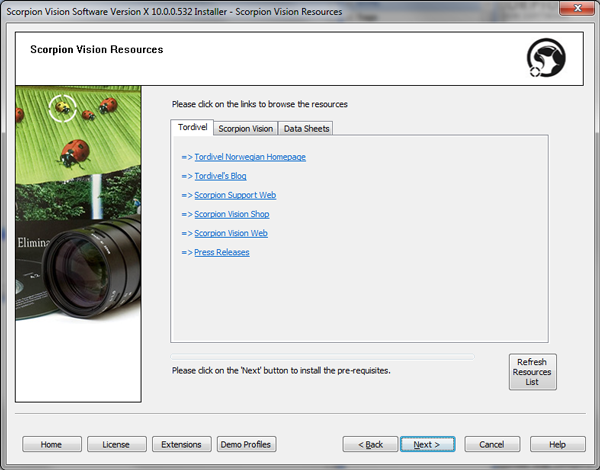This screenshot has width=600, height=470.
Task: Open the Data Sheets tab
Action: click(306, 129)
